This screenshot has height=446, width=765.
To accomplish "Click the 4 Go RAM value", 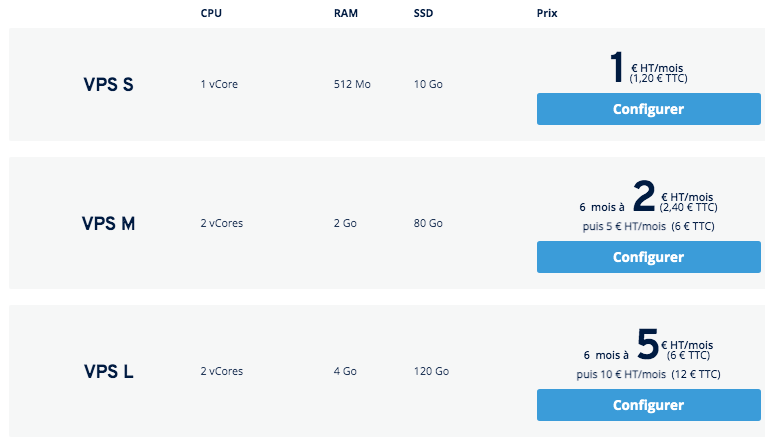I will [345, 371].
